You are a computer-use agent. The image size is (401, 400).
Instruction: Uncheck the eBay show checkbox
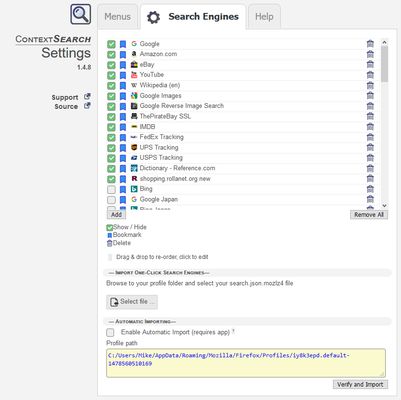(x=111, y=65)
